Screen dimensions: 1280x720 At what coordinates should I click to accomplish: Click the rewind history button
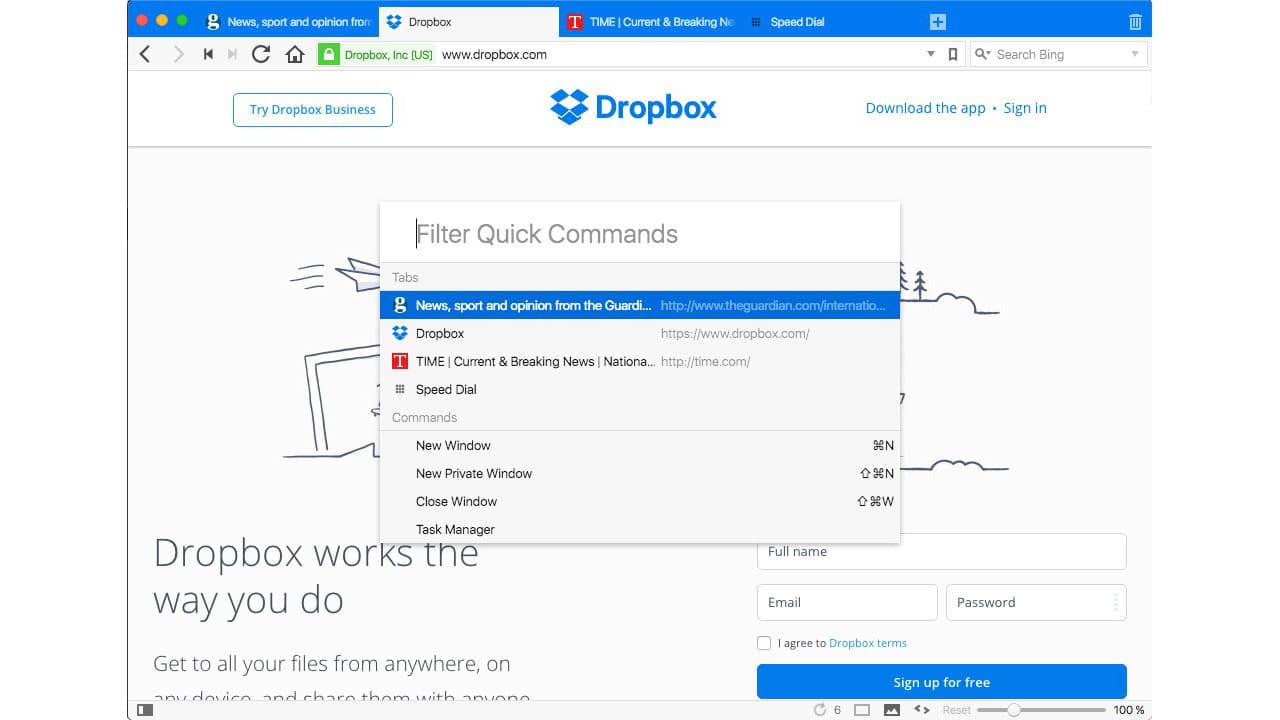click(208, 54)
